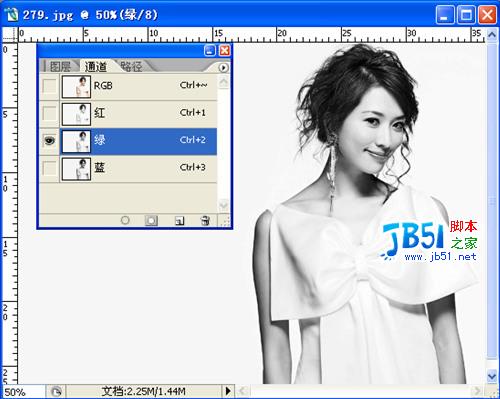Click the vertical scrollbar down arrow
This screenshot has width=500, height=399.
coord(492,376)
